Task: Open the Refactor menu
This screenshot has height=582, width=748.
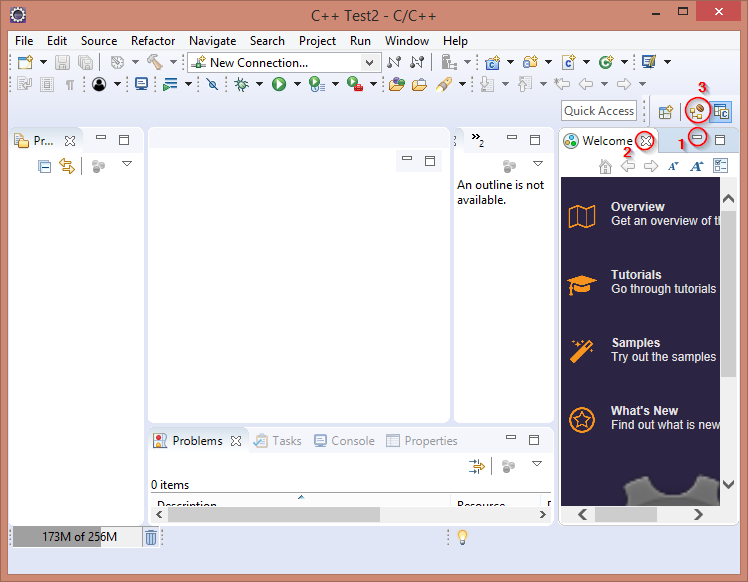Action: [x=152, y=41]
